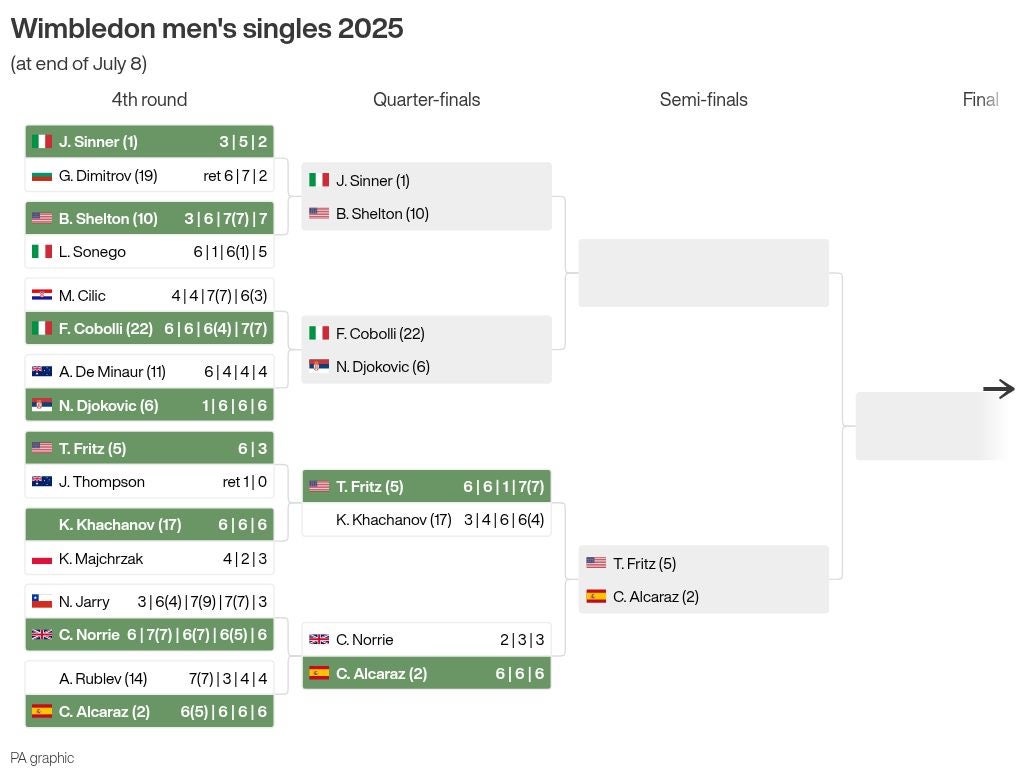Screen dimensions: 1020x778
Task: Click Serbian flag beside N. Djokovic quarter-final entry
Action: tap(319, 366)
